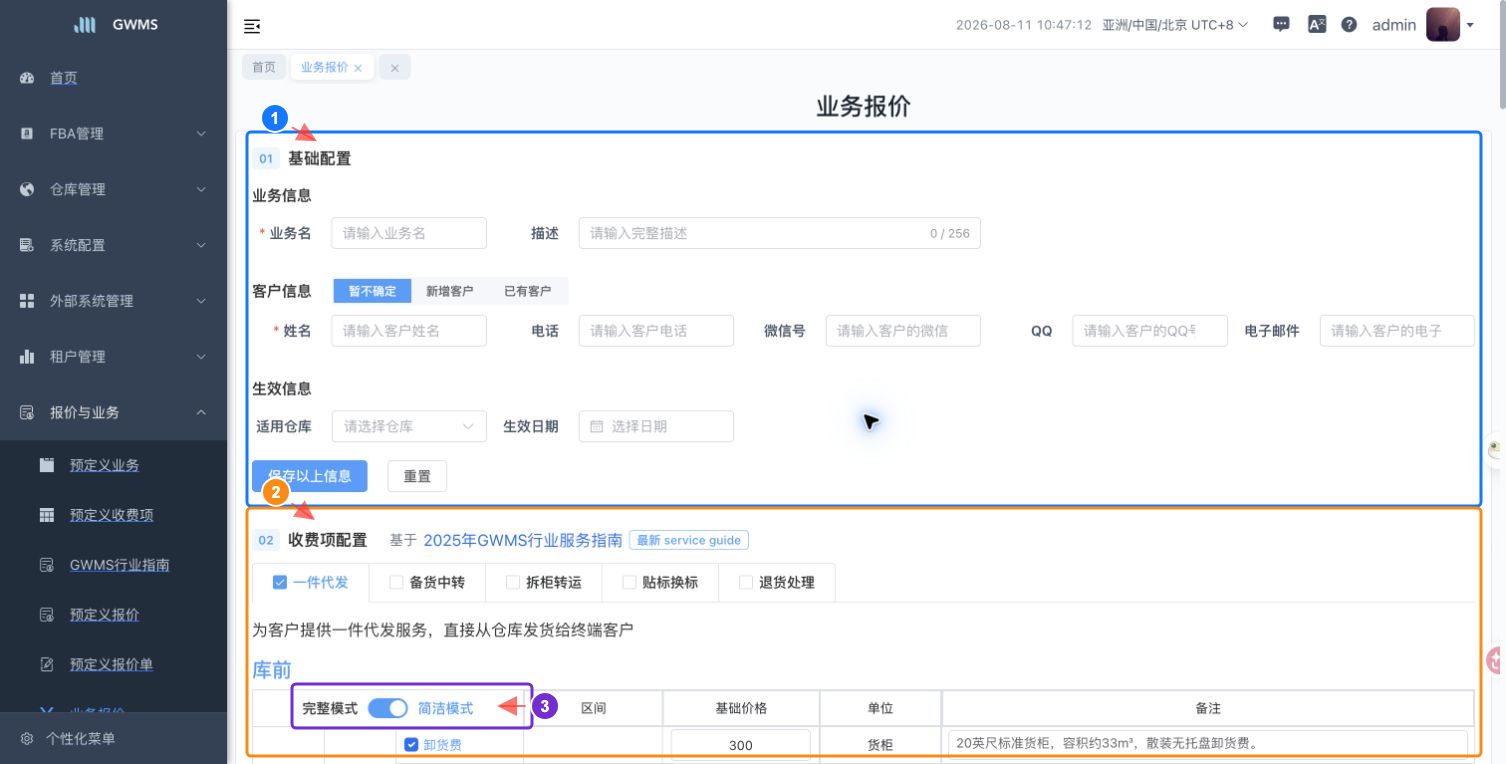Open 首页 in the sidebar
Screen dimensions: 1506x764
[x=64, y=77]
